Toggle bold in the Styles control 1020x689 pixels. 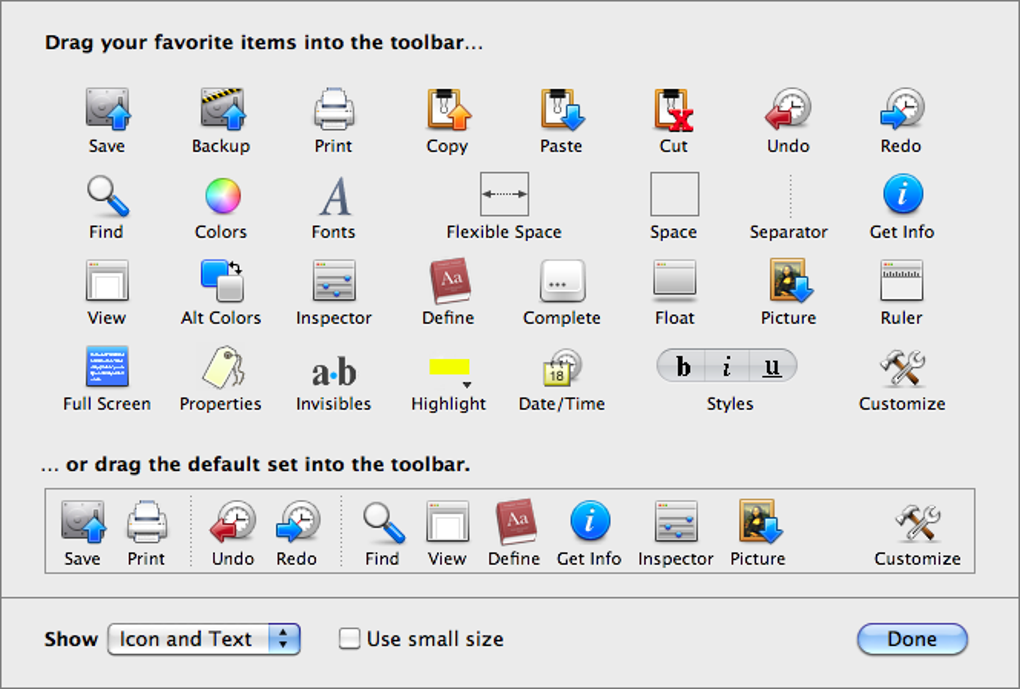(x=681, y=366)
